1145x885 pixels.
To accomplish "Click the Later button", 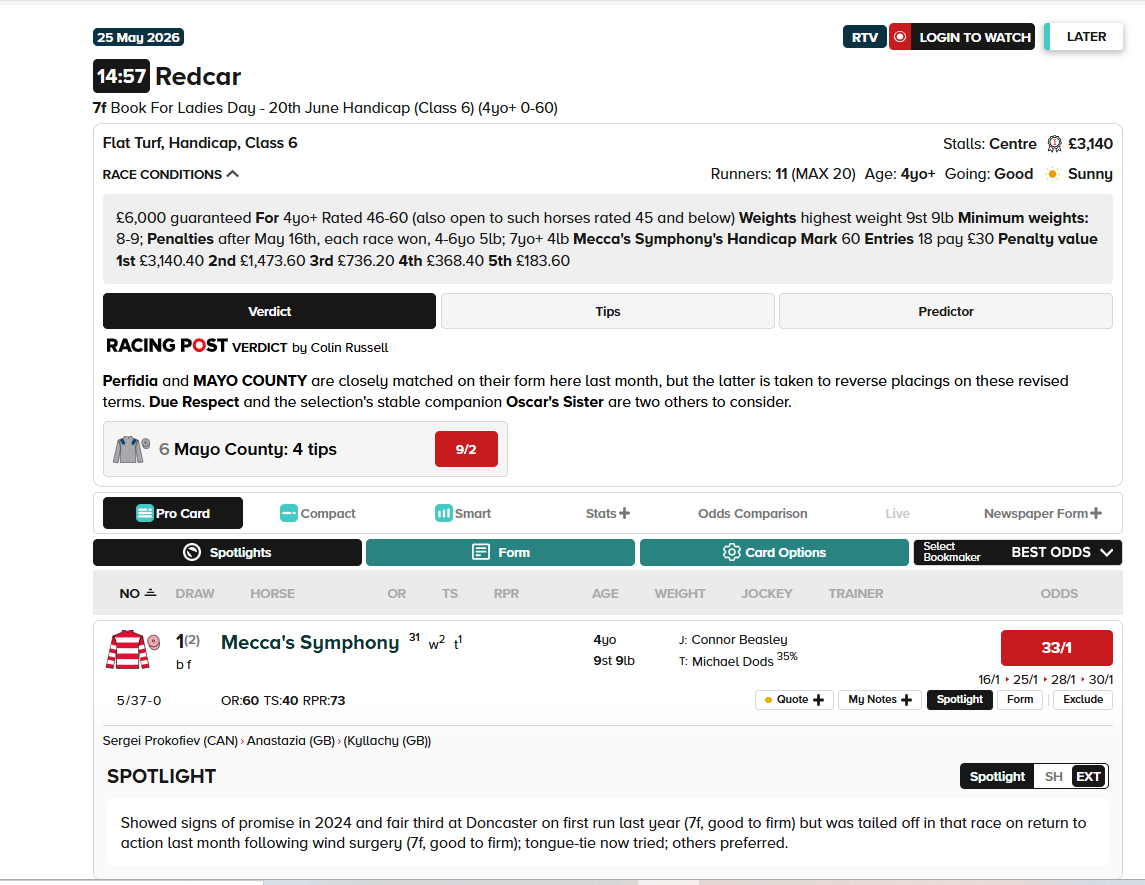I will pyautogui.click(x=1086, y=37).
